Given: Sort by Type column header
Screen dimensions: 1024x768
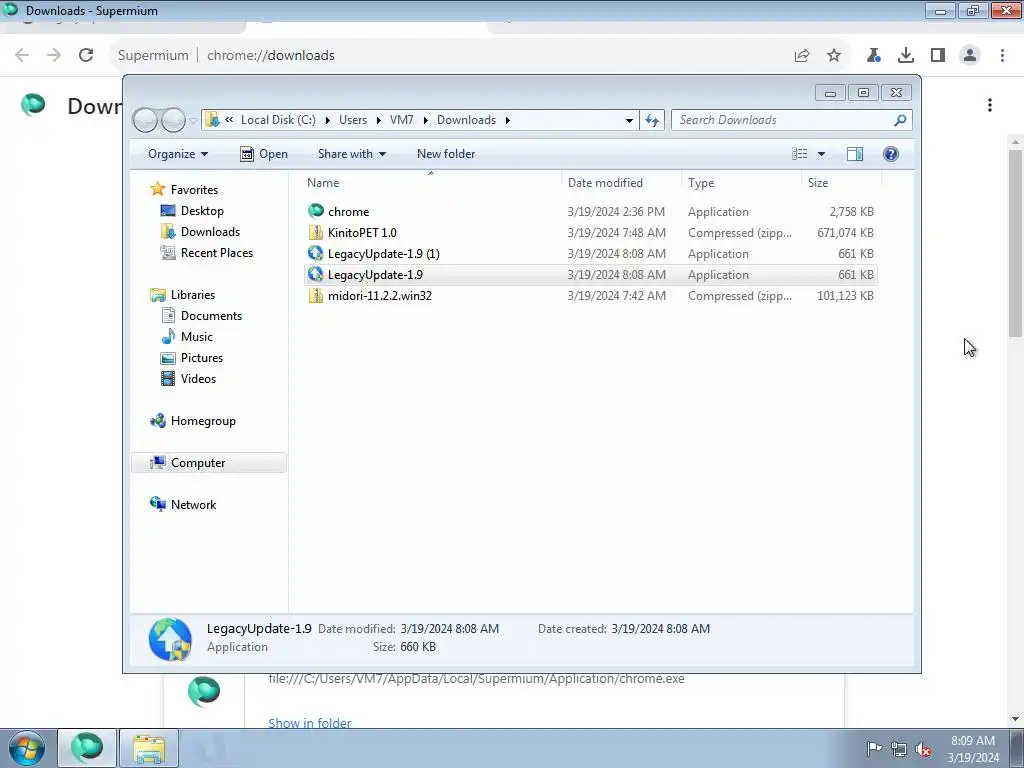Looking at the screenshot, I should 741,183.
